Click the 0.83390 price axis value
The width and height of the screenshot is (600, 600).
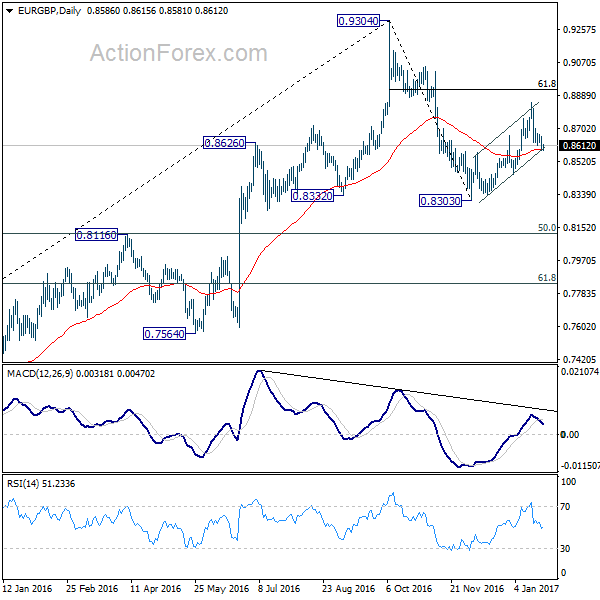(x=579, y=194)
